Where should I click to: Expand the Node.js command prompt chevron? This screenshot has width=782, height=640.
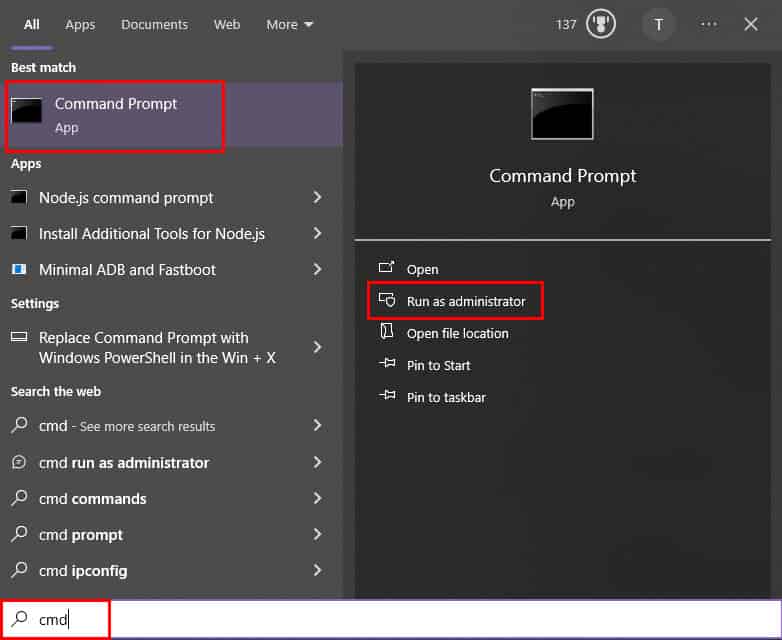click(x=317, y=197)
